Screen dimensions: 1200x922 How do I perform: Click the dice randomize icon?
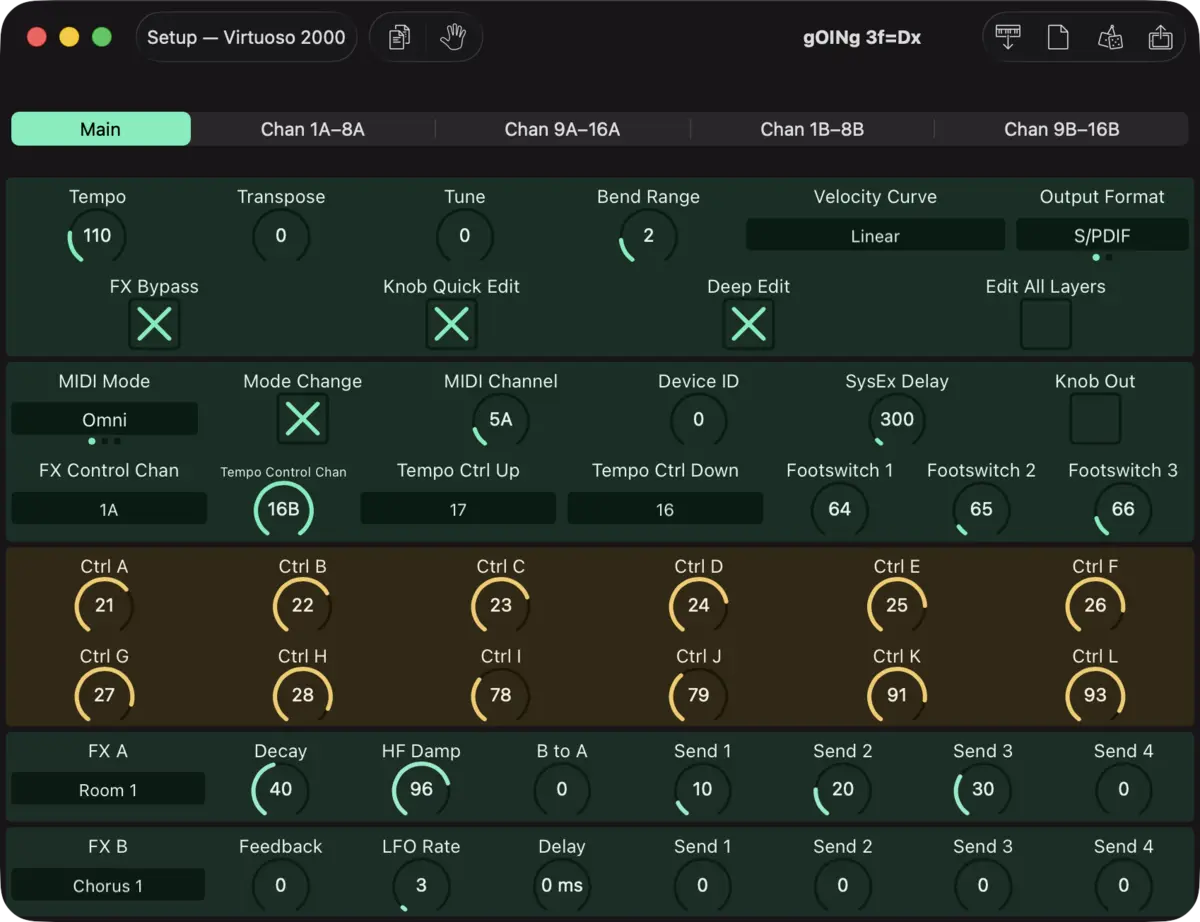[x=1109, y=38]
